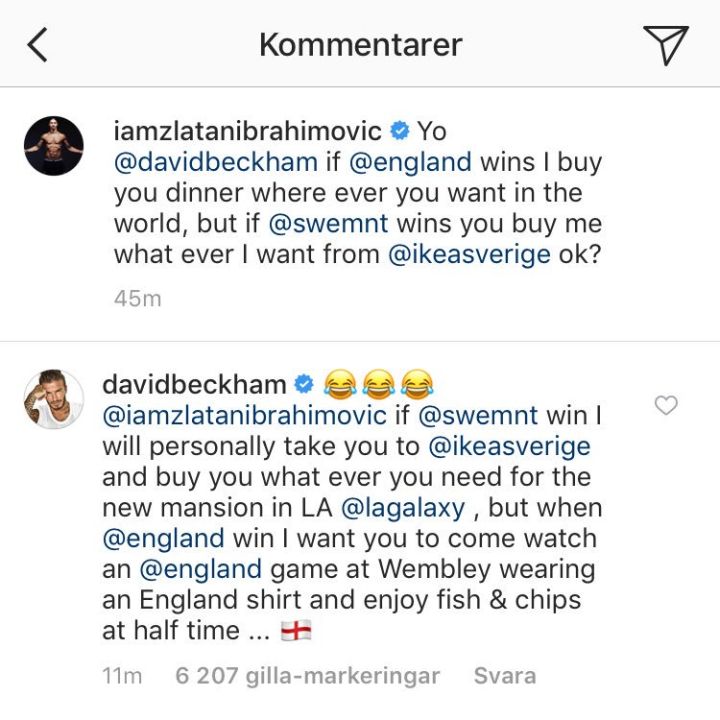Open the @england mention in Zlatan's comment
720x720 pixels.
tap(411, 163)
